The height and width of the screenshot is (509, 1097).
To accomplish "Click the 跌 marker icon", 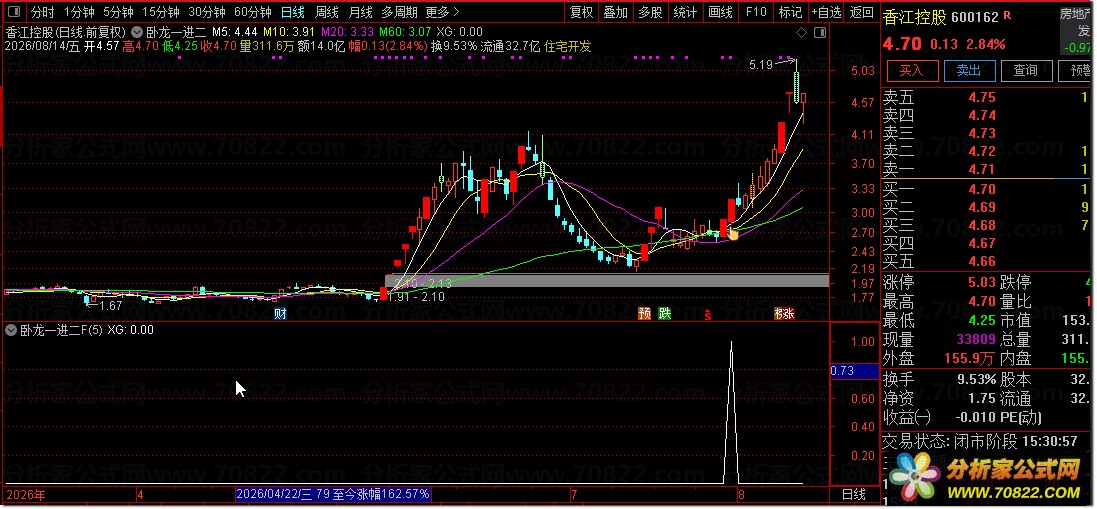I will (x=665, y=314).
